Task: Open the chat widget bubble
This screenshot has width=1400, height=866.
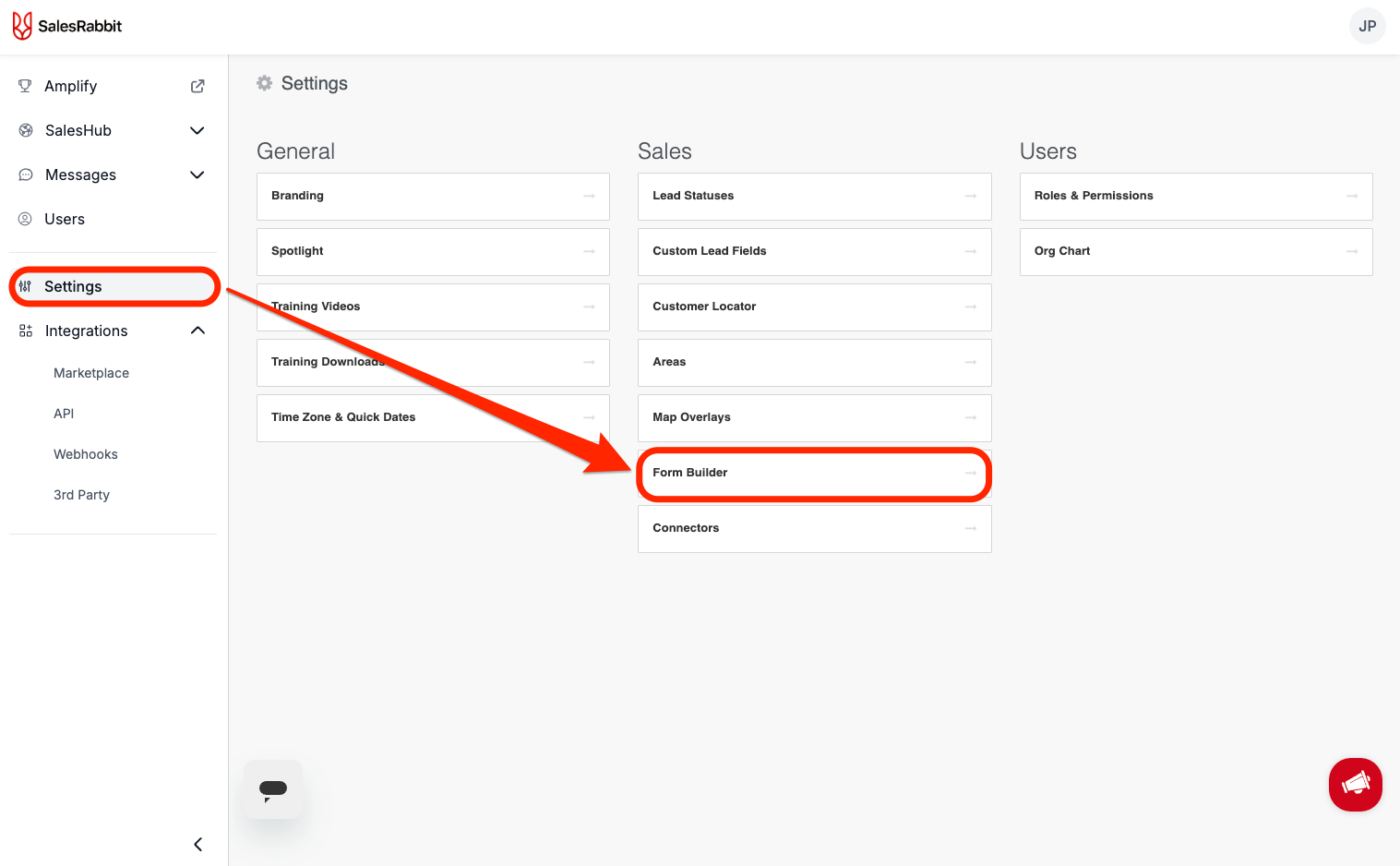Action: tap(273, 789)
